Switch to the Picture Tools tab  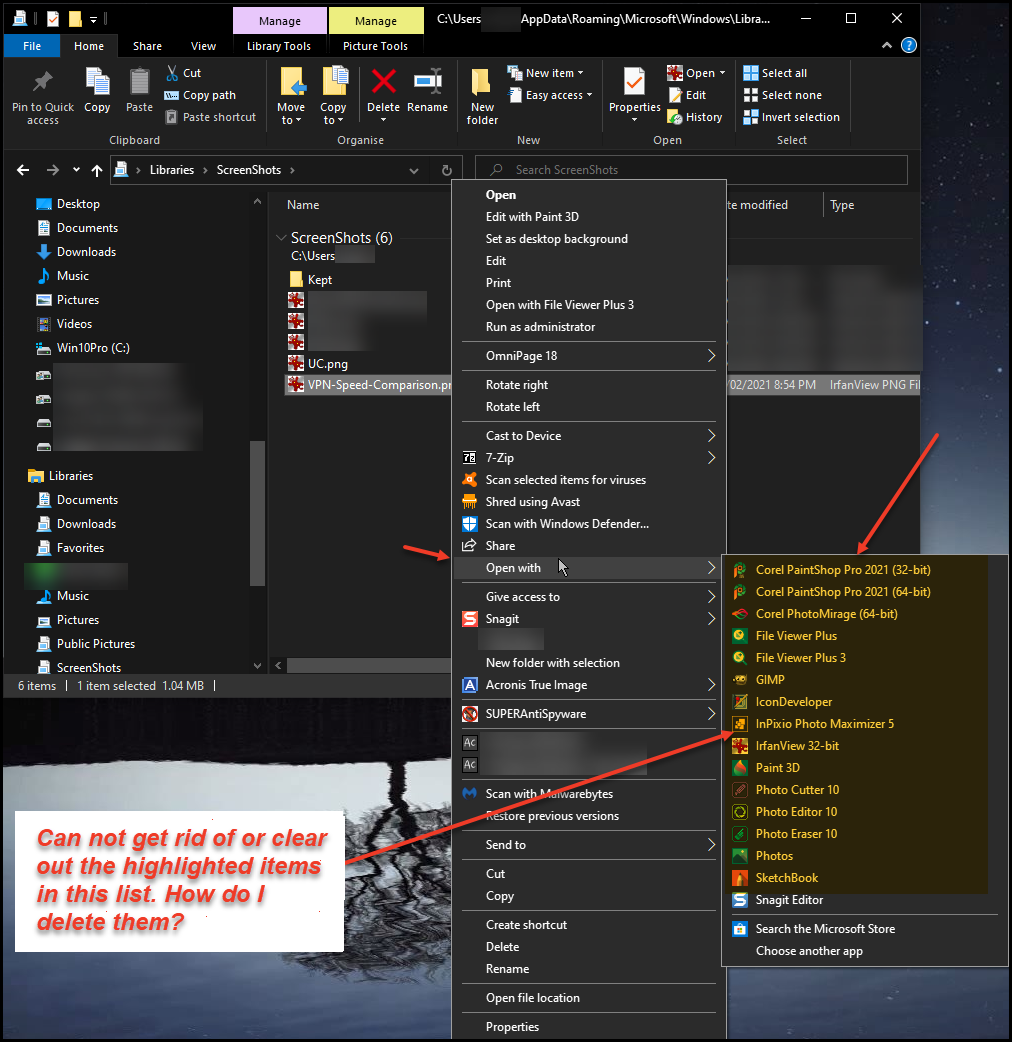pos(375,46)
